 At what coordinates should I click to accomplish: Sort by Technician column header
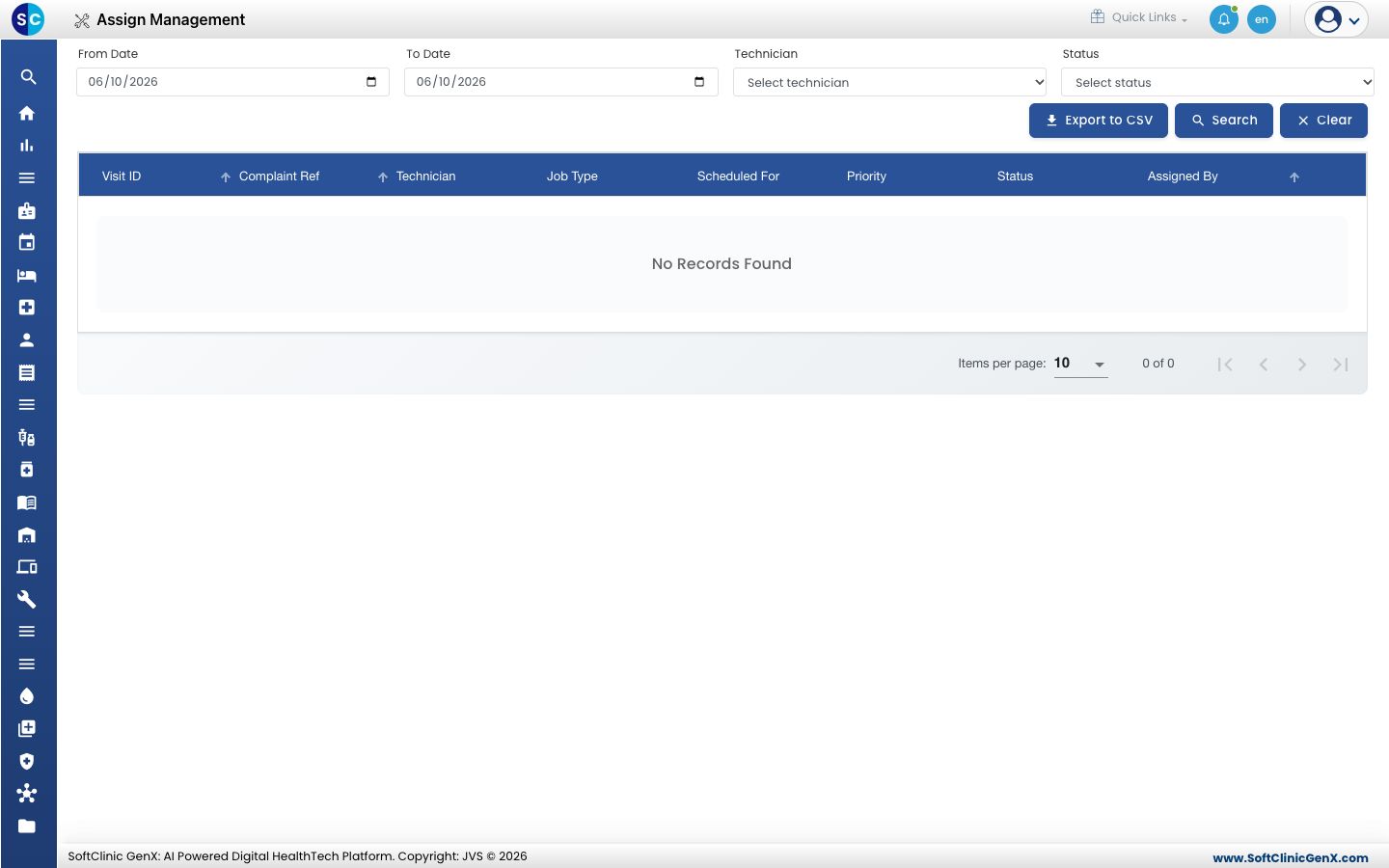coord(425,176)
